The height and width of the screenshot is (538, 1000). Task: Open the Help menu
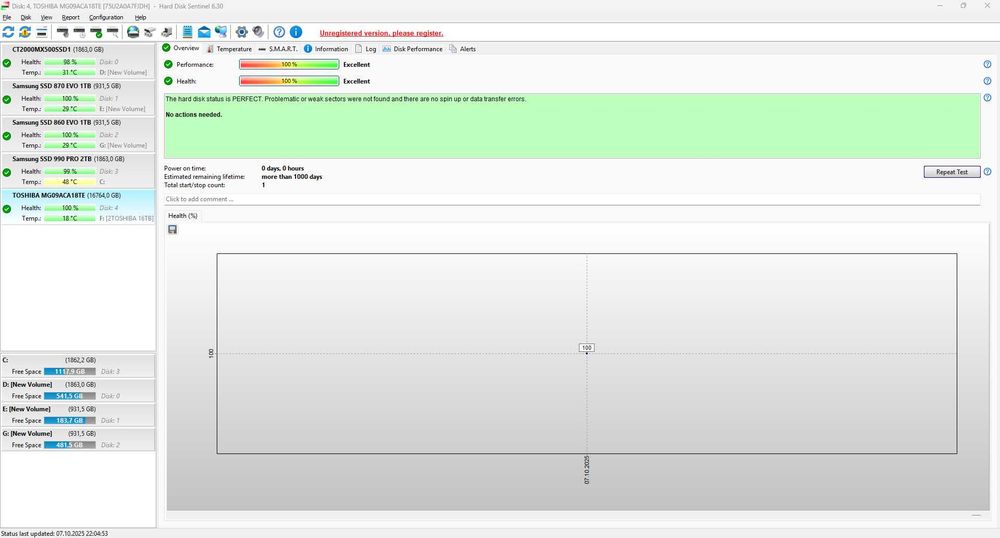click(x=140, y=17)
